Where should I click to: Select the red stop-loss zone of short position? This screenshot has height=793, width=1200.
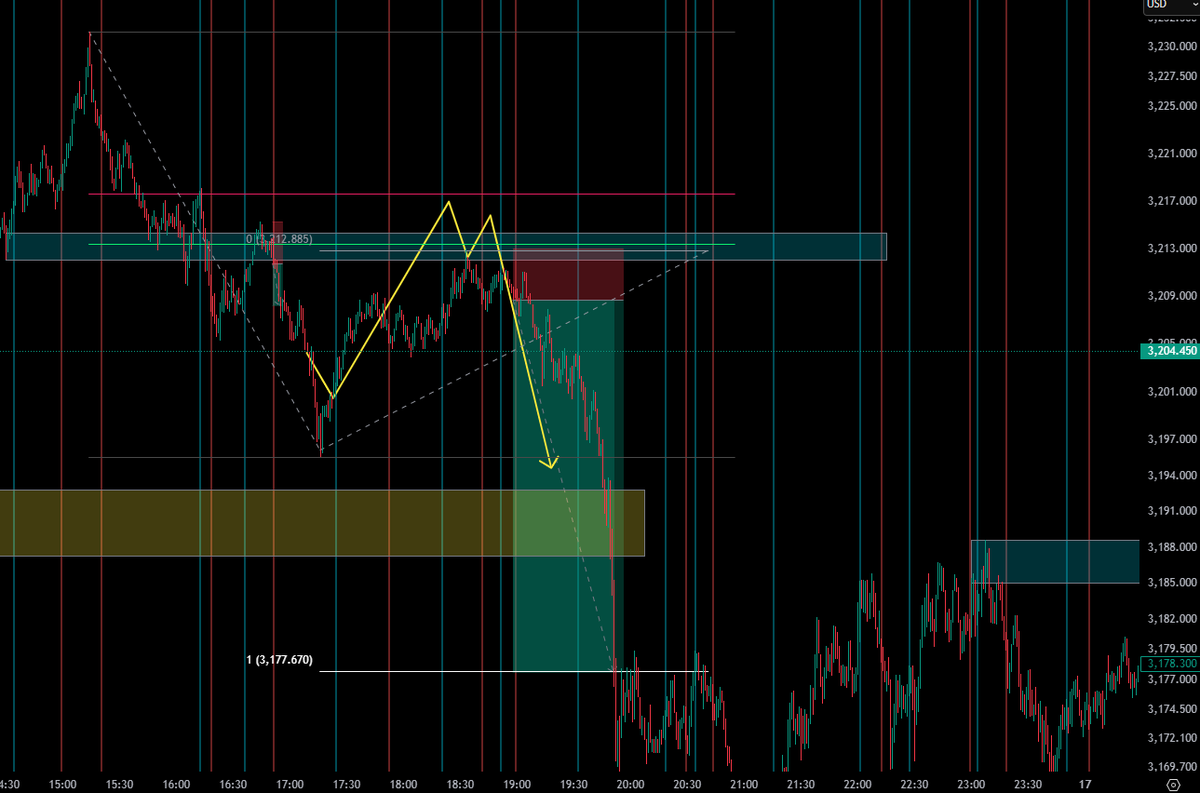[x=568, y=275]
